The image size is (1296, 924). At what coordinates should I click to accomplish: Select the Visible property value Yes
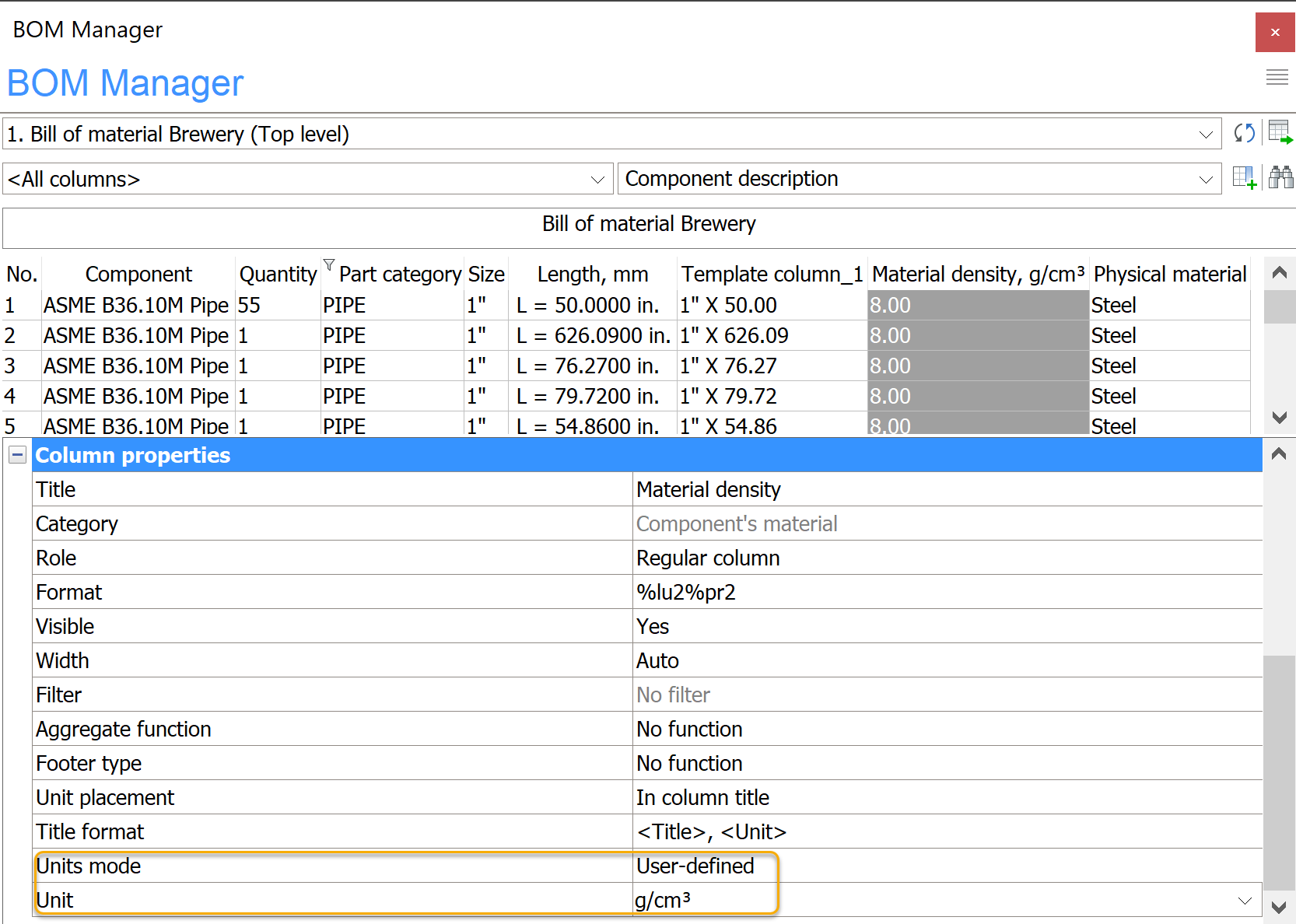point(947,626)
